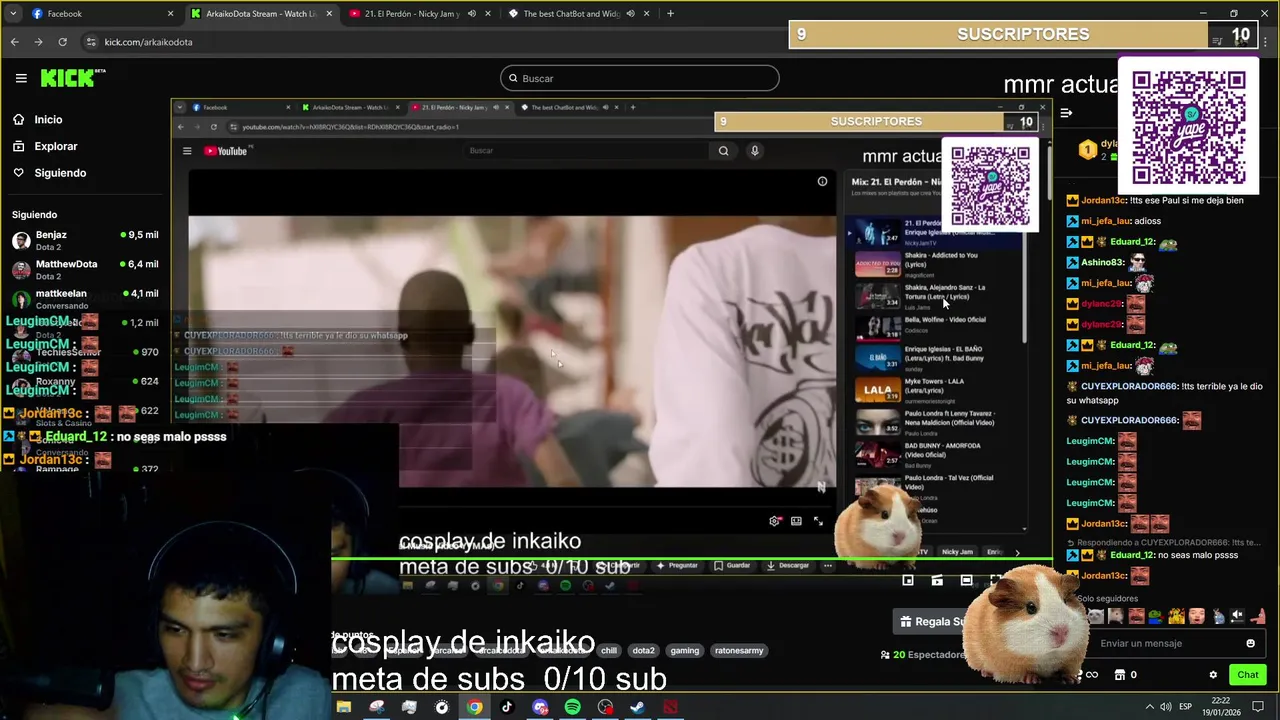Image resolution: width=1280 pixels, height=720 pixels.
Task: Open the Benjaz followed channel
Action: tap(85, 240)
